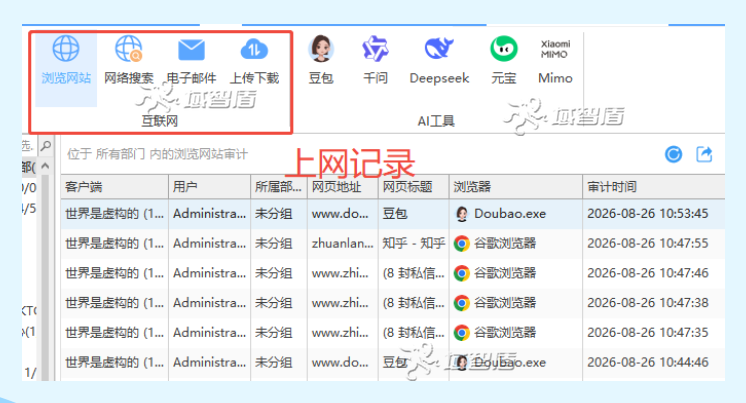Viewport: 746px width, 403px height.
Task: Sort by 网页地址 column header
Action: coord(343,187)
